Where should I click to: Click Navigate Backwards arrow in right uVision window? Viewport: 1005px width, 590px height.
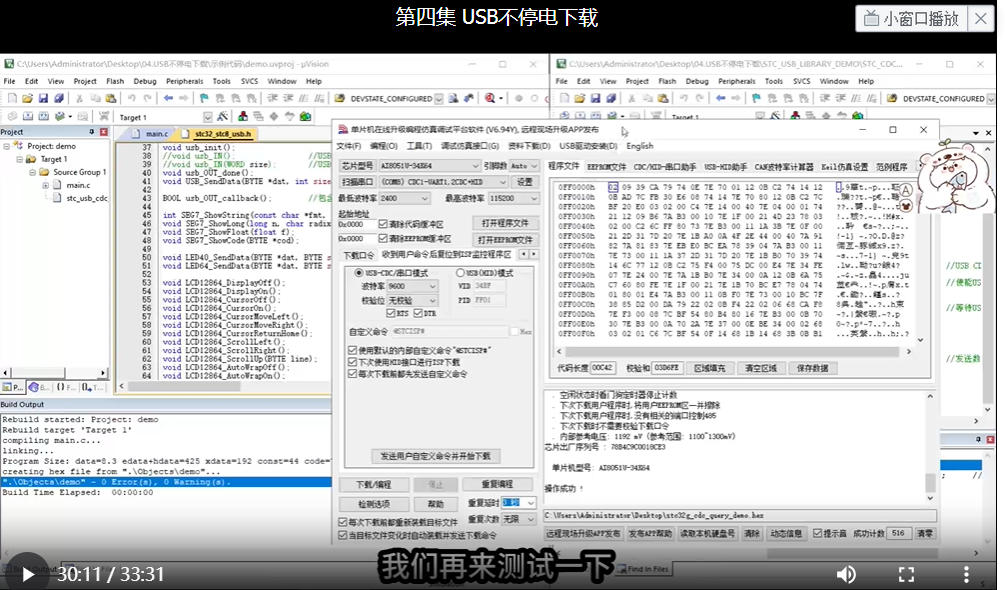pyautogui.click(x=720, y=98)
